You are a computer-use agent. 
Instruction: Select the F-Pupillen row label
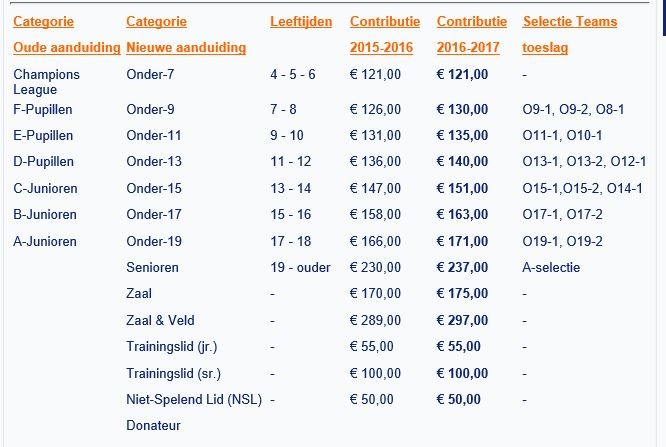click(43, 109)
